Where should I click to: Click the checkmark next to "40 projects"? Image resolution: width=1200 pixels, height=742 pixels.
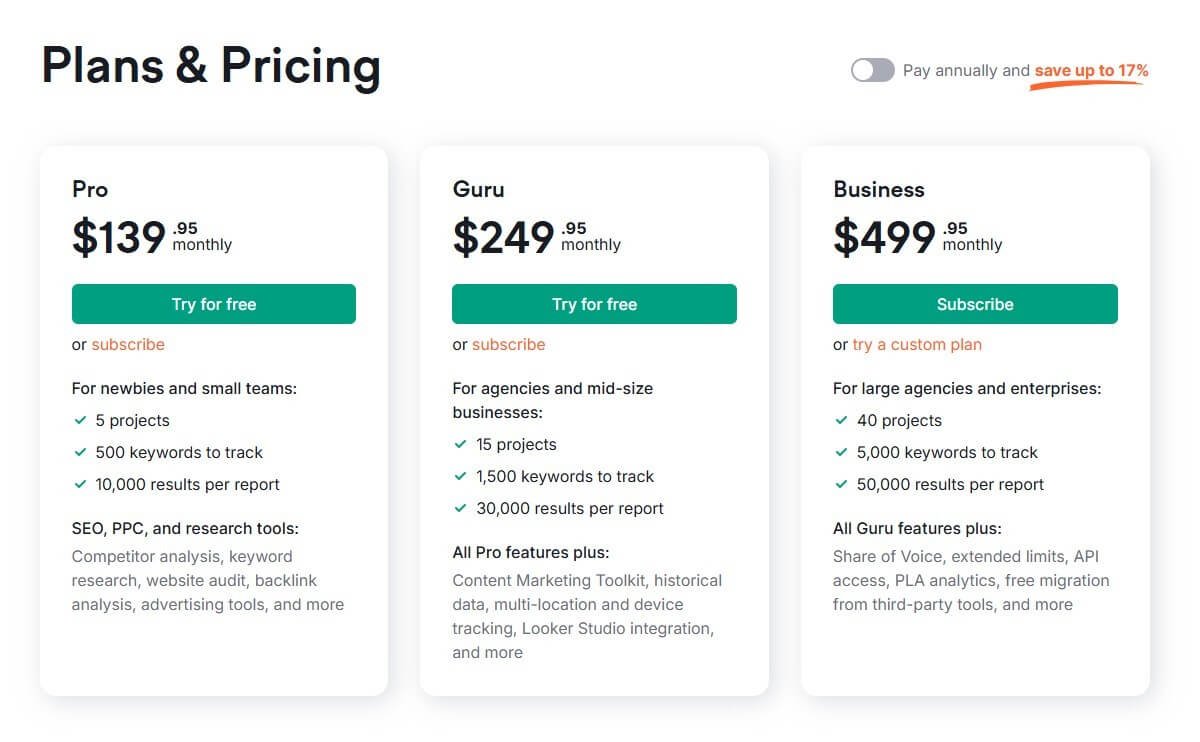click(842, 420)
